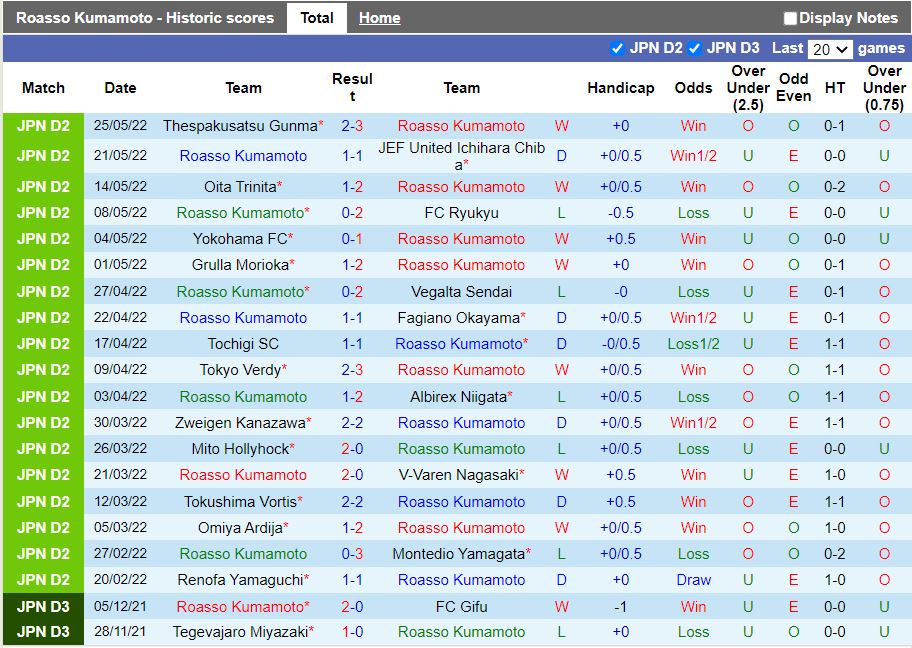Click the 2-3 result on 25/05/22
Viewport: 912px width, 648px height.
(352, 126)
